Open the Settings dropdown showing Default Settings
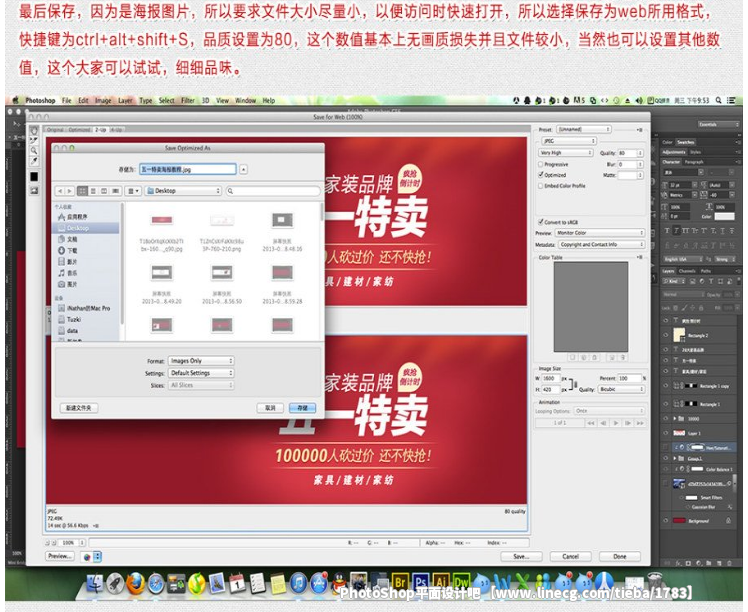 click(201, 373)
